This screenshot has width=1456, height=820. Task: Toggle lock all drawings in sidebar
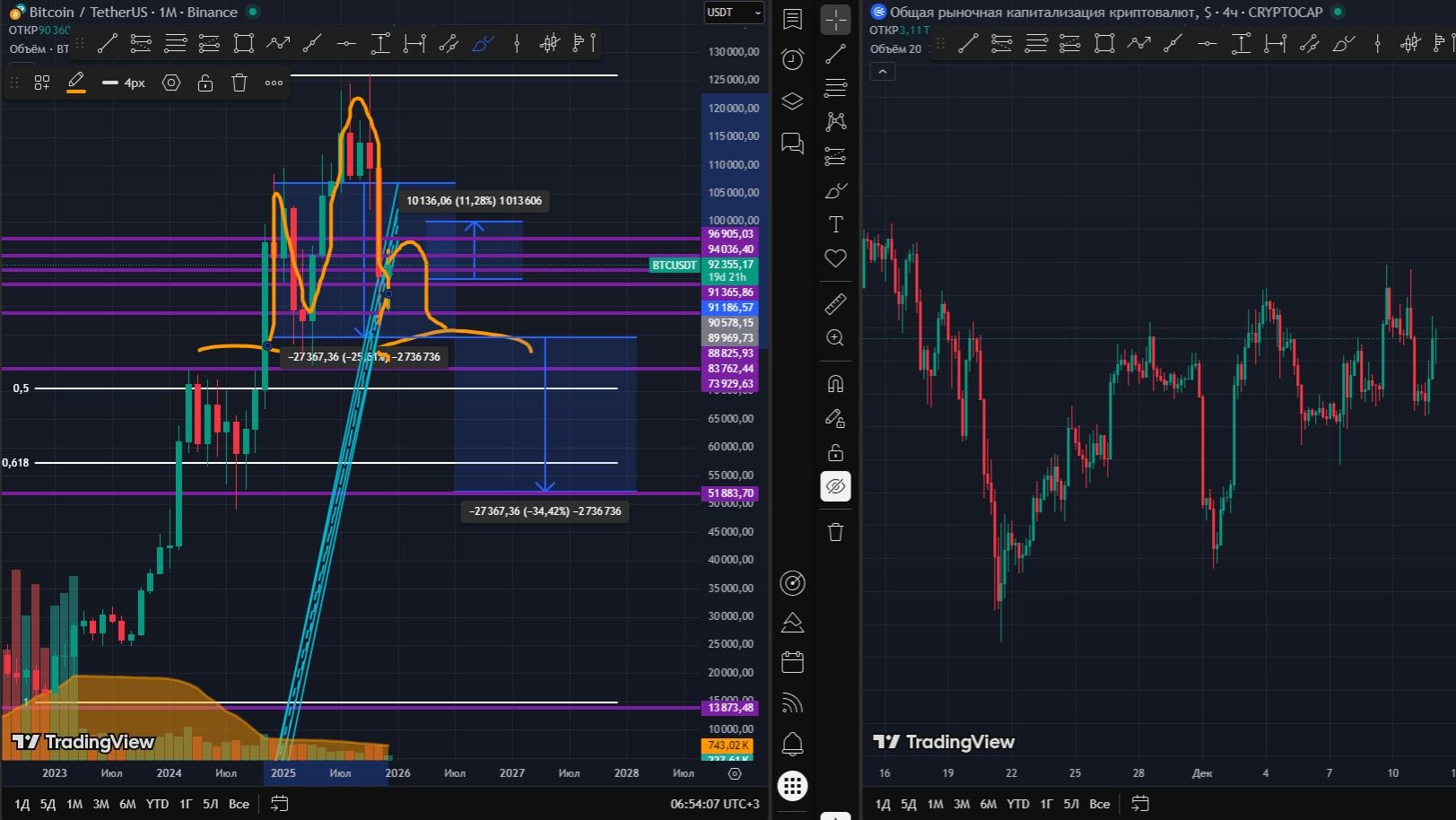(835, 452)
